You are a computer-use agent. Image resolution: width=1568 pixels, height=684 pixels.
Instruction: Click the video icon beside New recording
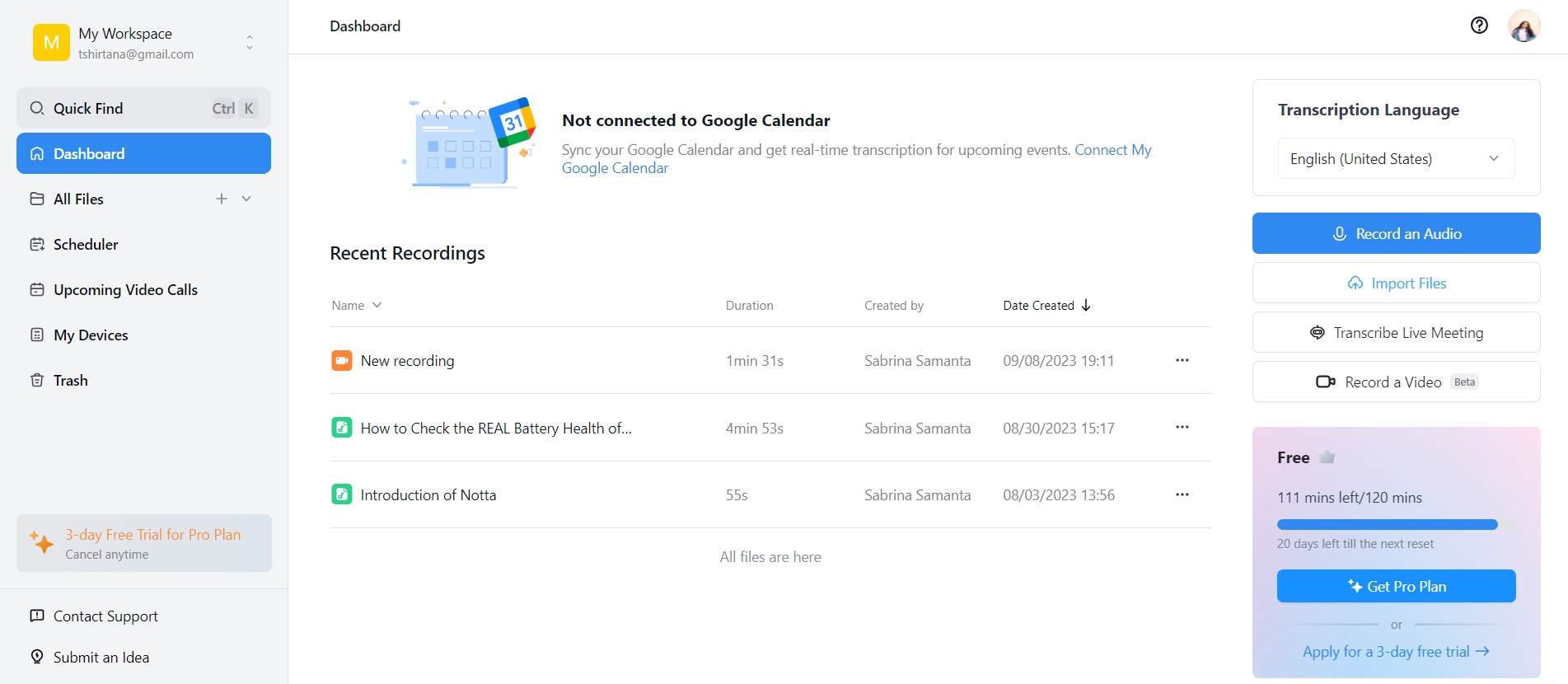pos(342,360)
